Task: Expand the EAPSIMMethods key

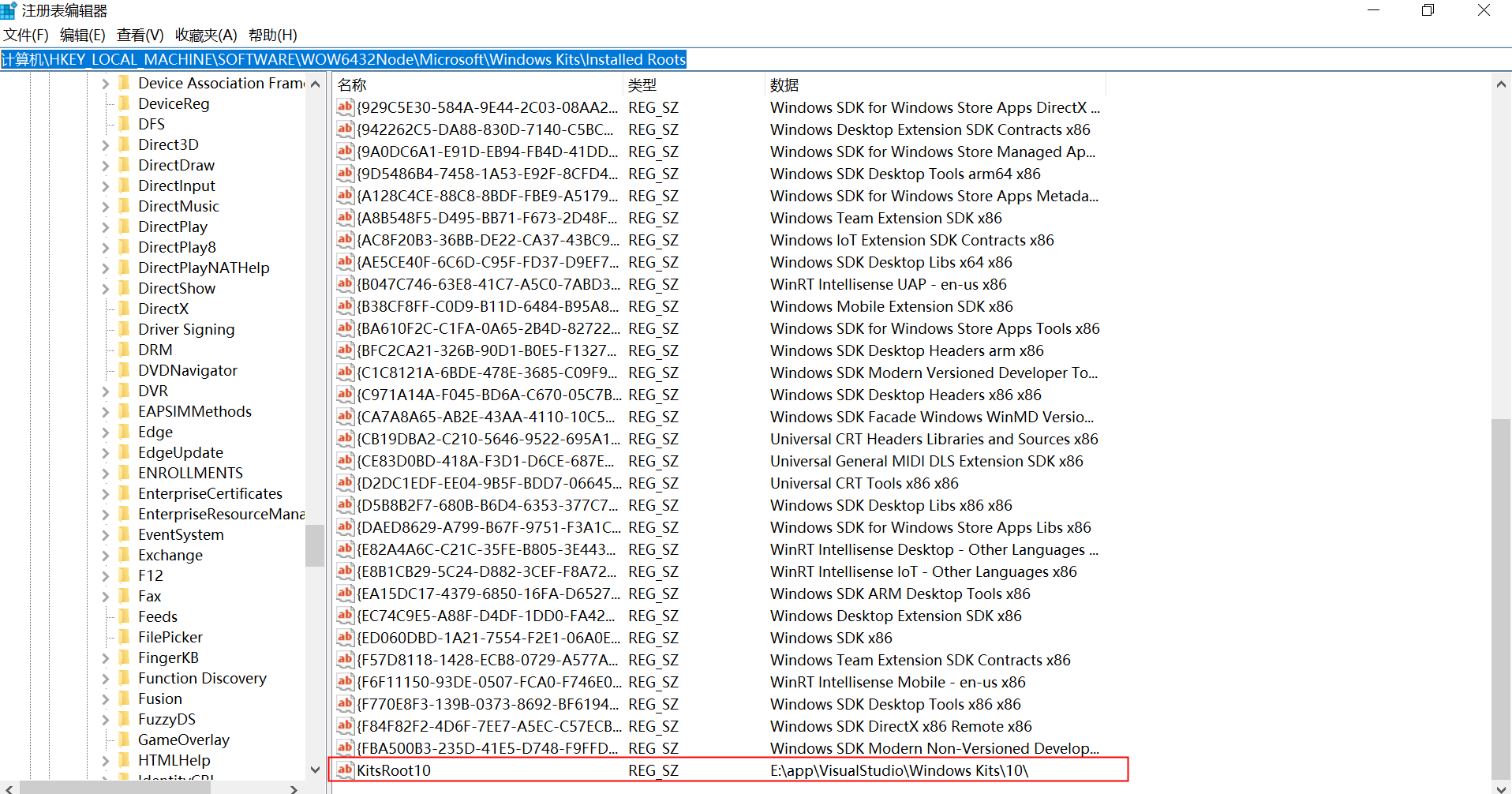Action: tap(106, 411)
